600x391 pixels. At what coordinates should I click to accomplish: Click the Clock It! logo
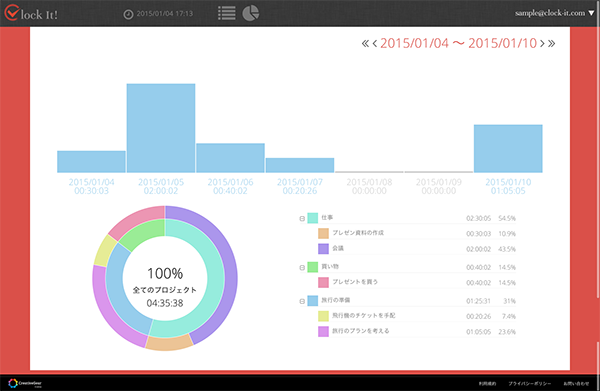pyautogui.click(x=31, y=13)
